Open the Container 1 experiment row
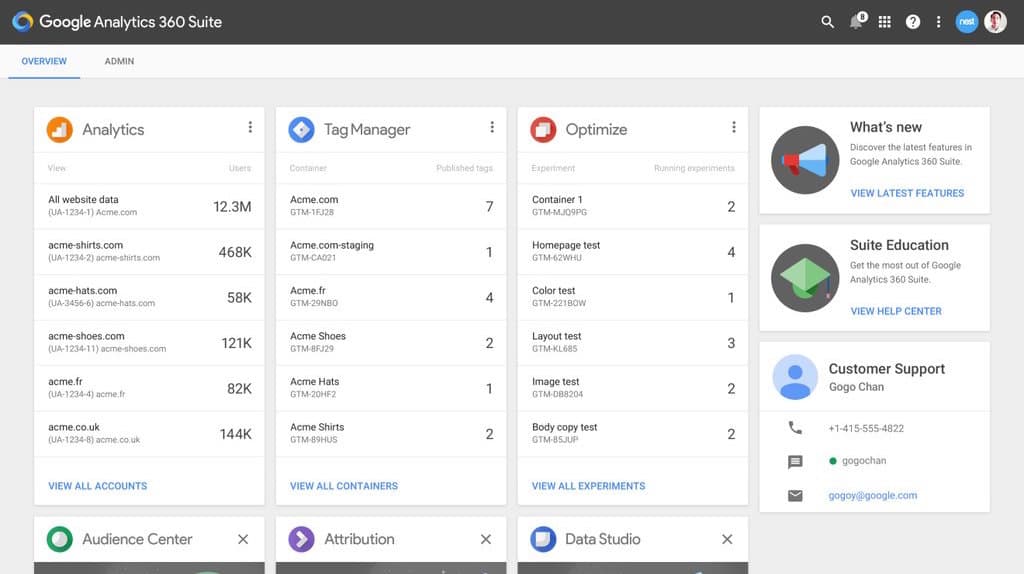Viewport: 1024px width, 574px height. click(633, 206)
